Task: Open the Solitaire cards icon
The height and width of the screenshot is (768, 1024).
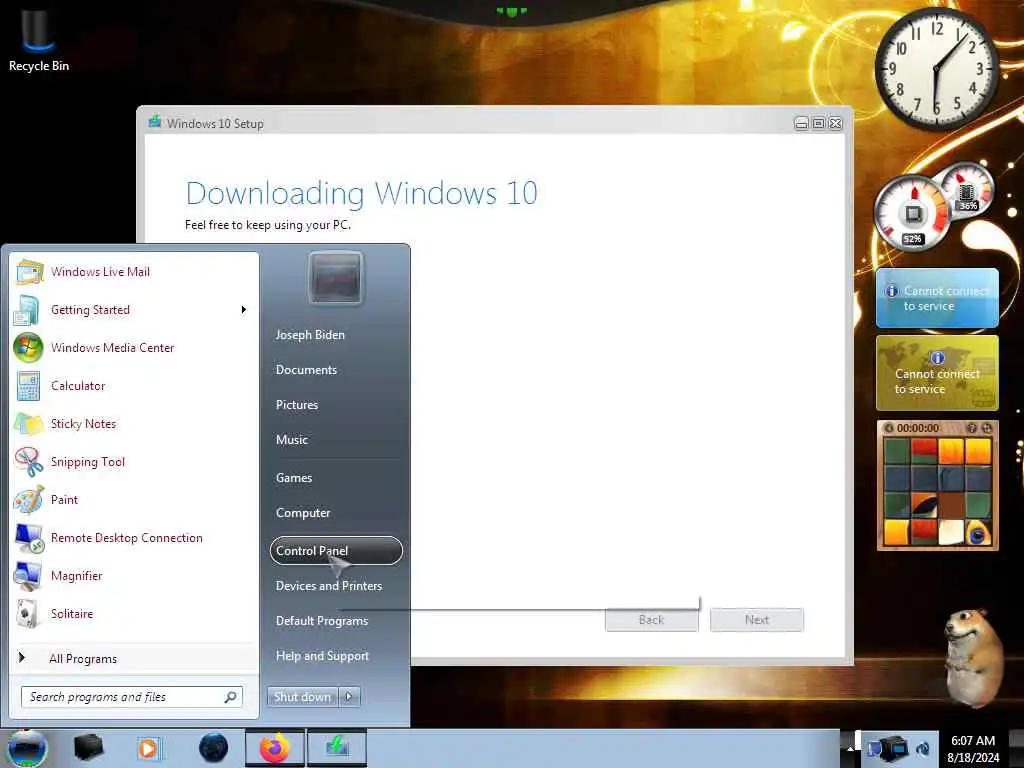Action: (x=28, y=614)
